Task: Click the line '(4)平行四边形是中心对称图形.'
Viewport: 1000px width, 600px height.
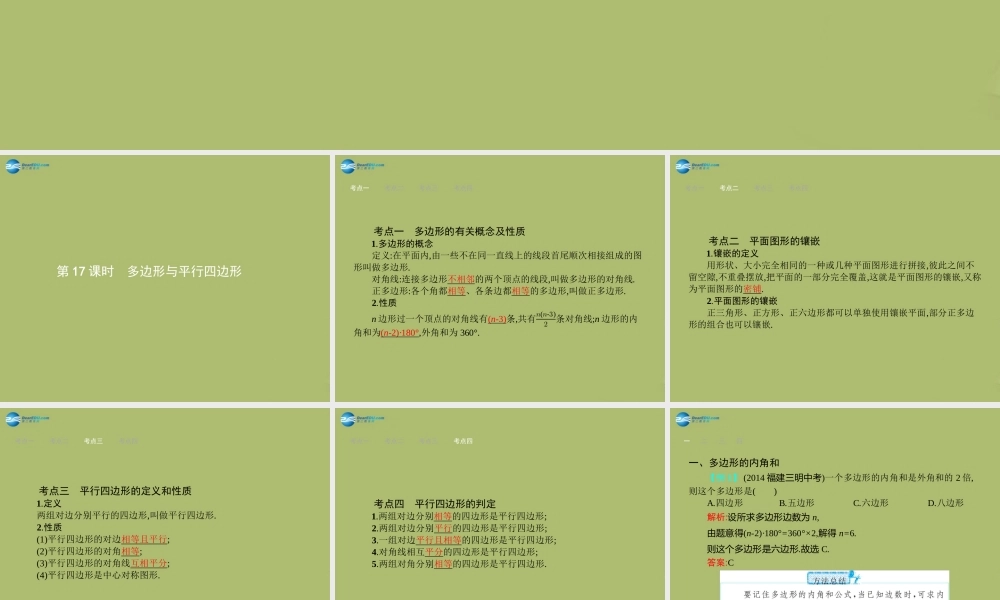Action: [98, 574]
